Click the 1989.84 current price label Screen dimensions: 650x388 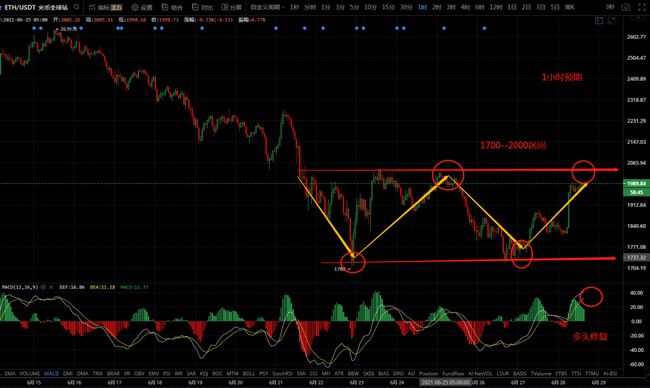tap(636, 184)
